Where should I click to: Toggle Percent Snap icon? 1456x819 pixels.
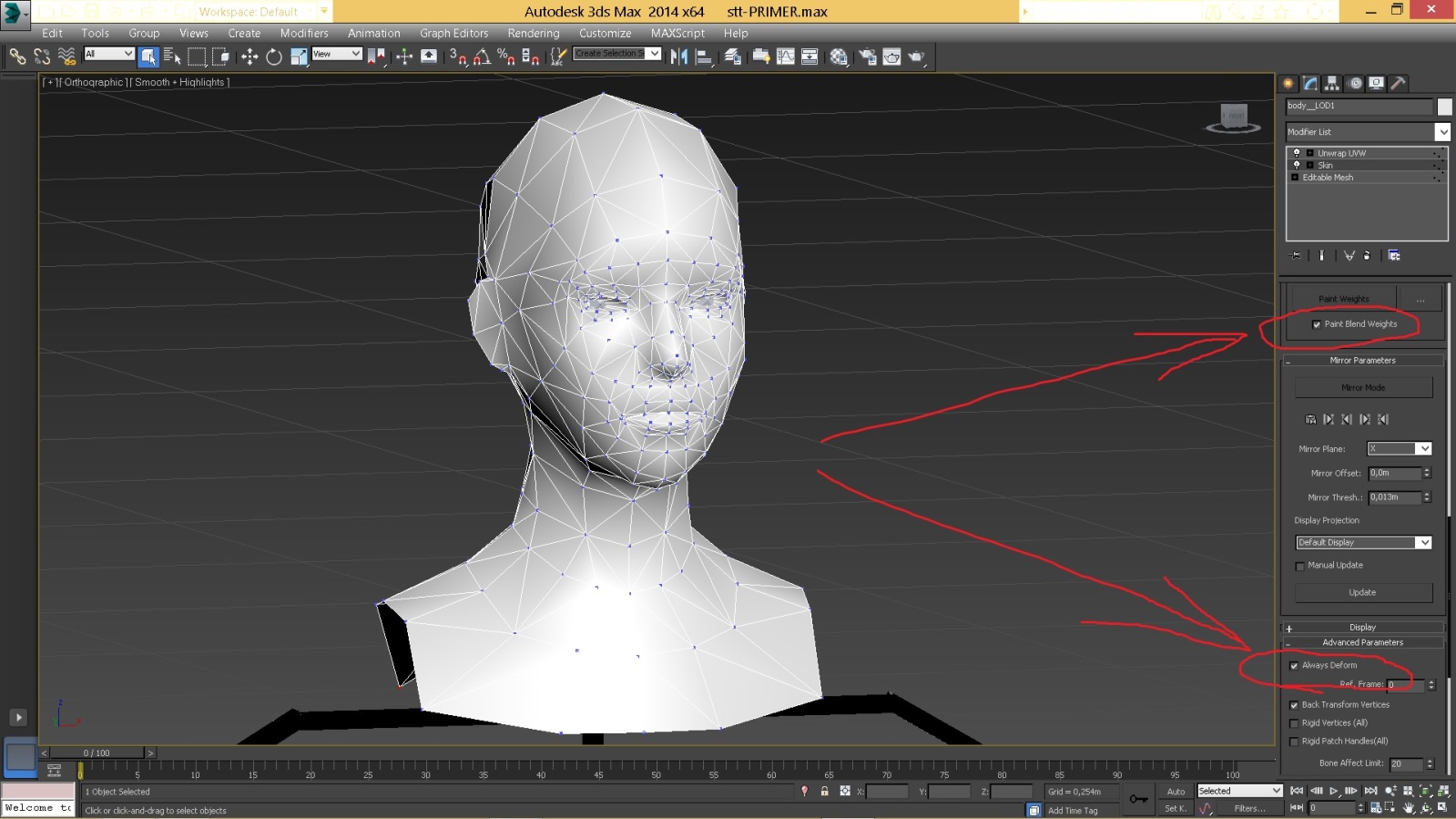click(506, 56)
